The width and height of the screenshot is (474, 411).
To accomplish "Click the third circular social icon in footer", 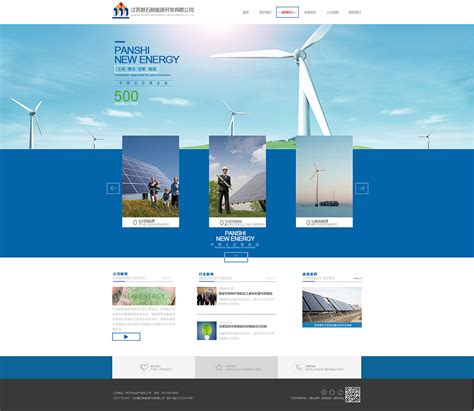I will click(x=340, y=392).
